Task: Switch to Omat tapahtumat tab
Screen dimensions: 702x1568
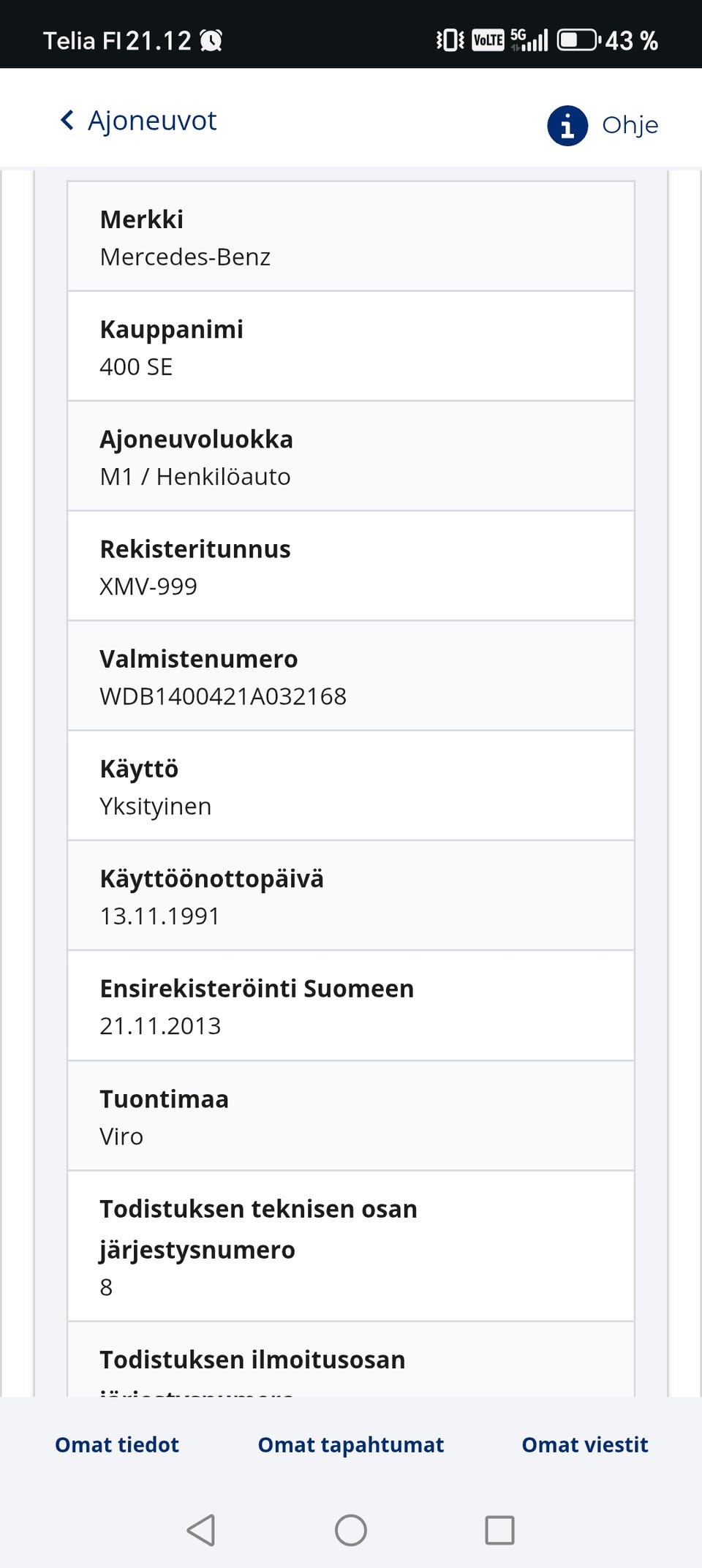Action: (351, 1444)
